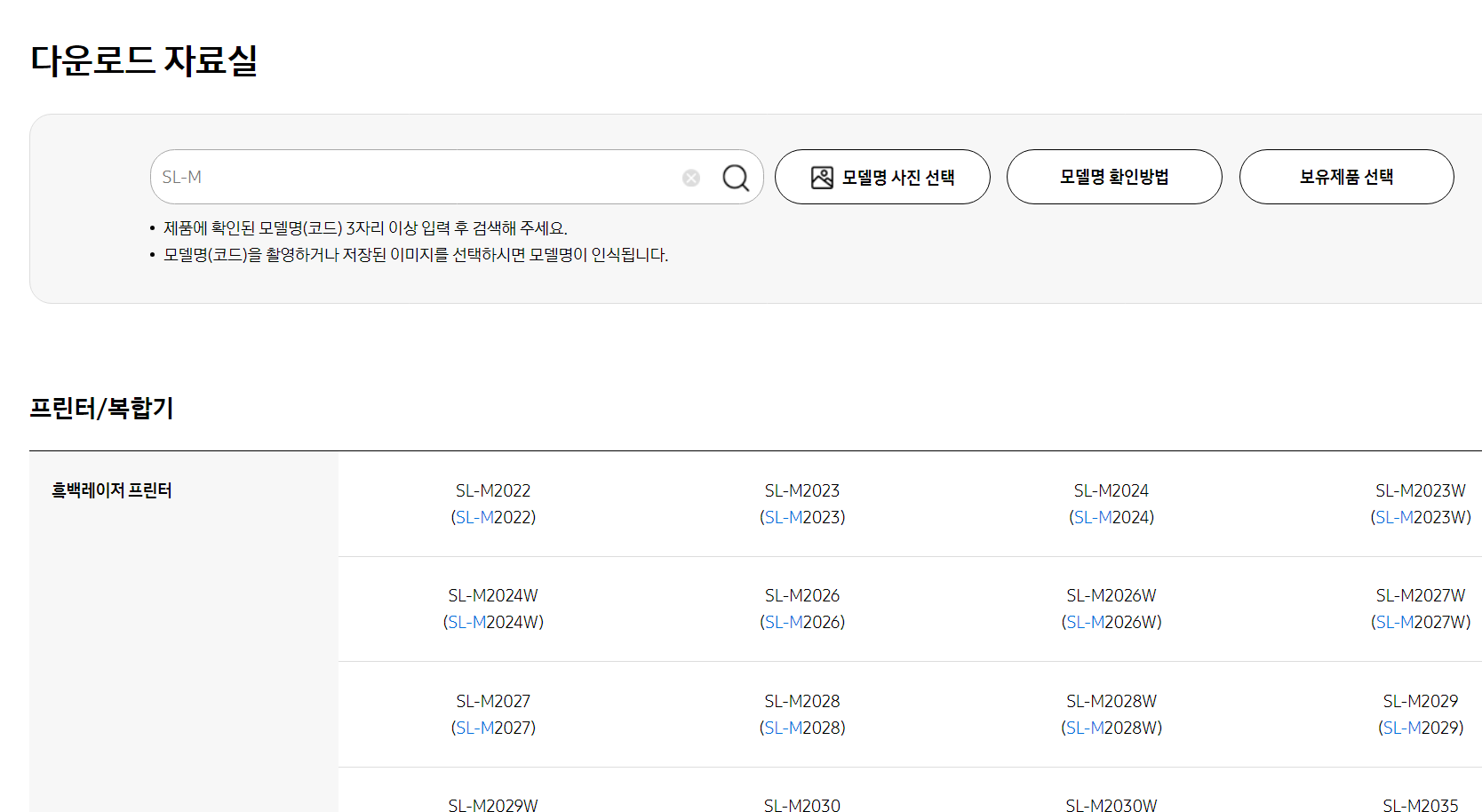This screenshot has height=812, width=1482.
Task: Click the 모델명 사진 선택 button
Action: [x=882, y=177]
